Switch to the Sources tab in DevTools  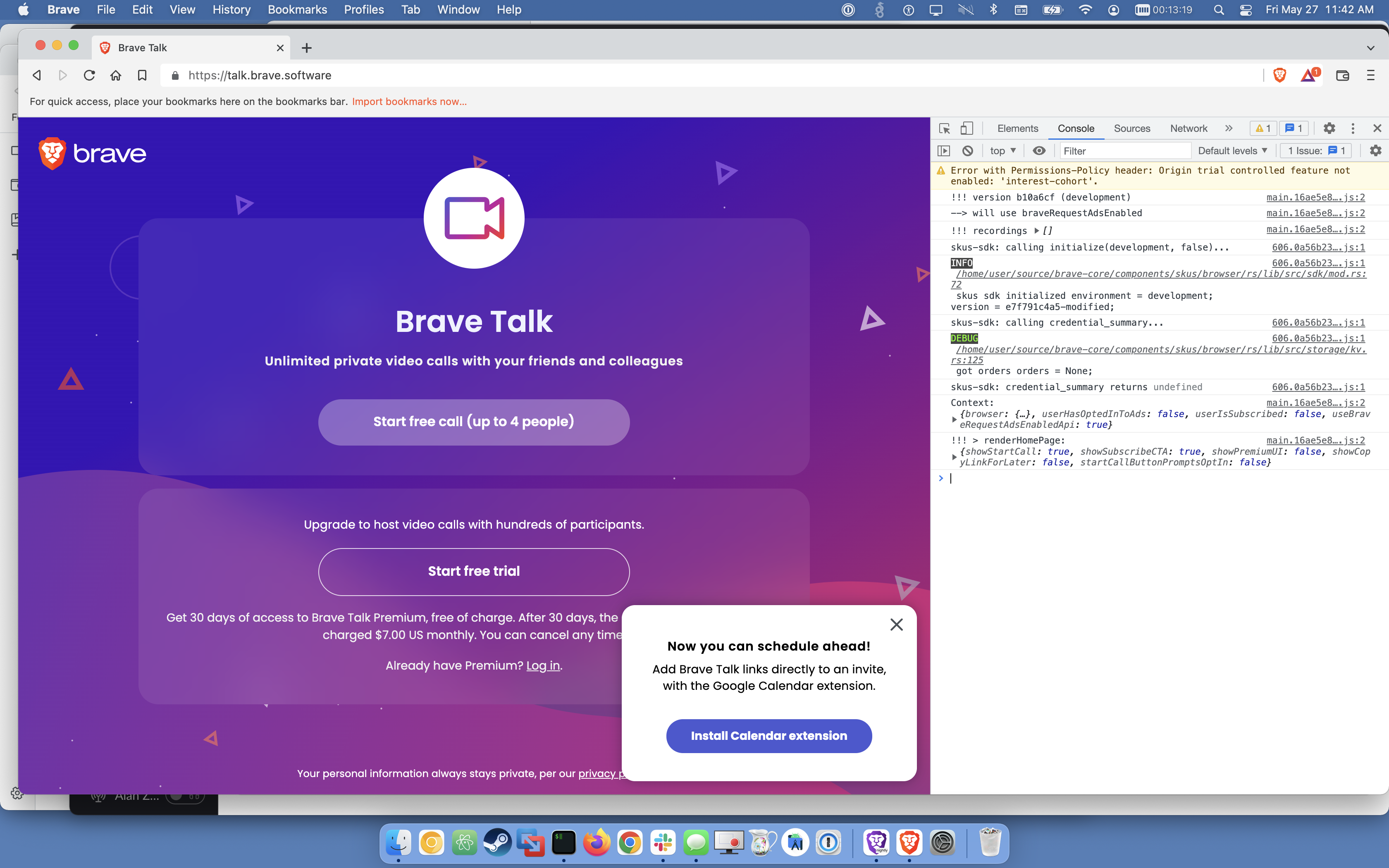click(1131, 129)
